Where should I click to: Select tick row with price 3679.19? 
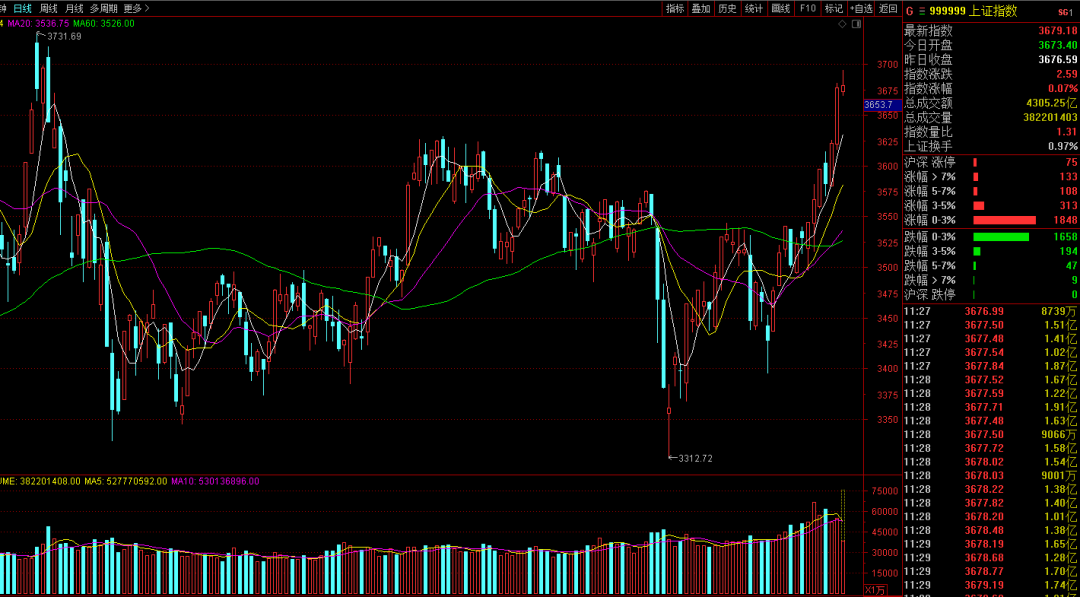[991, 585]
